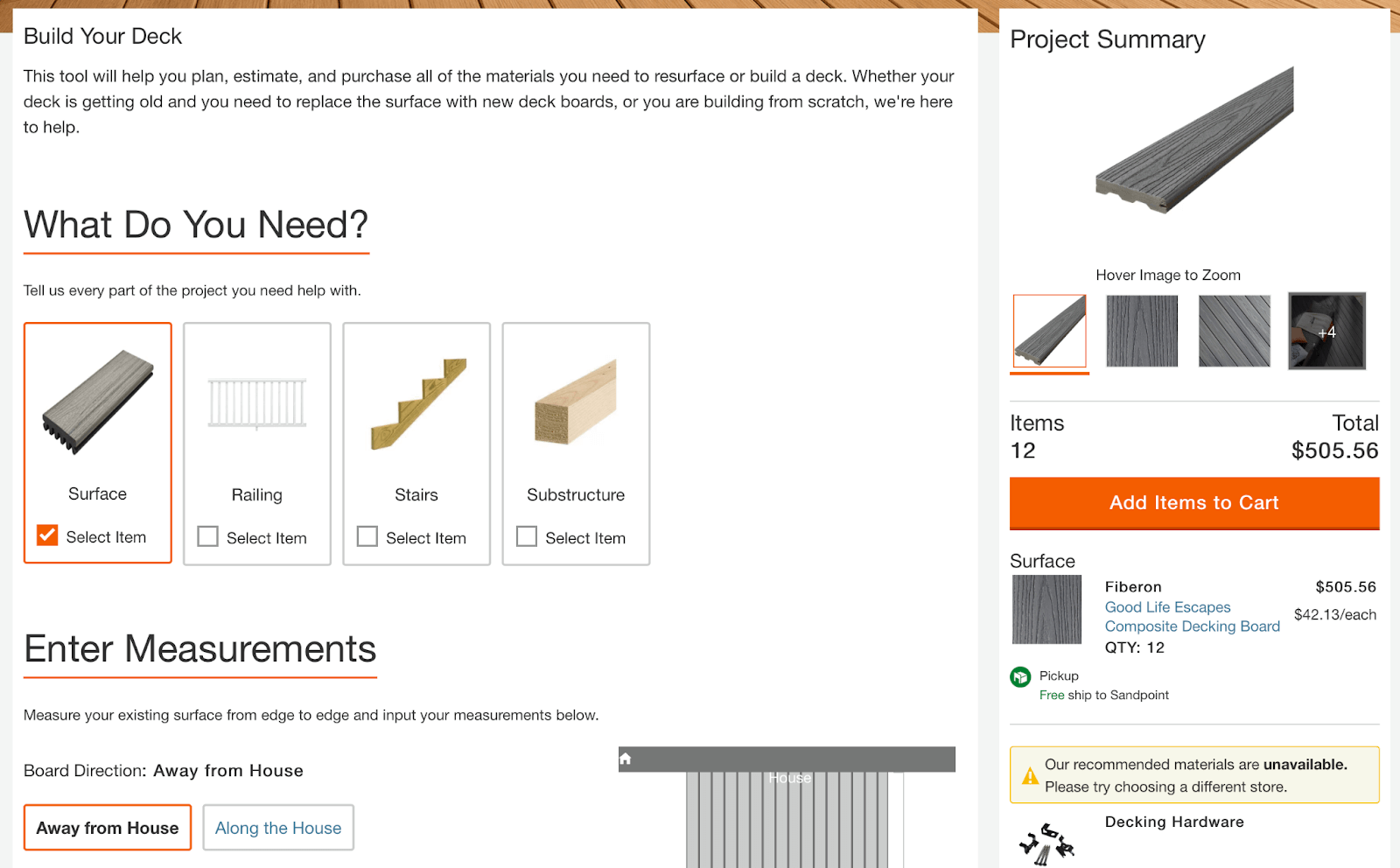Open Good Life Escapes Composite Decking Board link

[x=1191, y=617]
